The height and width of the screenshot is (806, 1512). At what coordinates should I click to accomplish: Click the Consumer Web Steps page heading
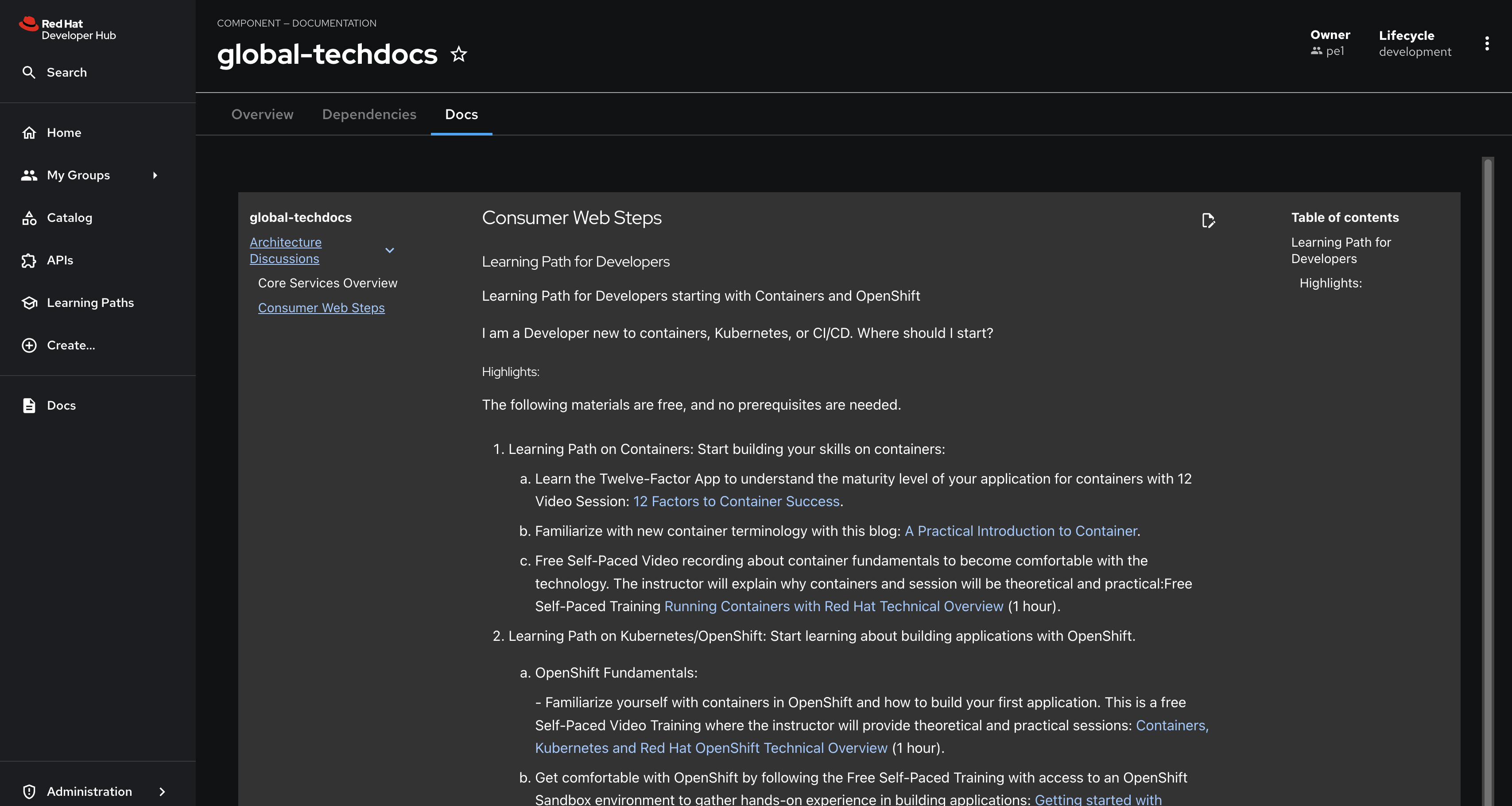571,218
